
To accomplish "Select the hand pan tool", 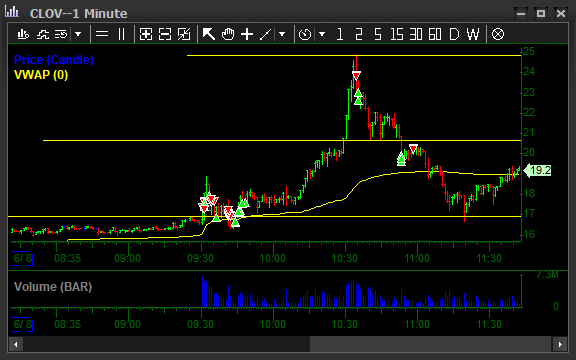I will (228, 34).
